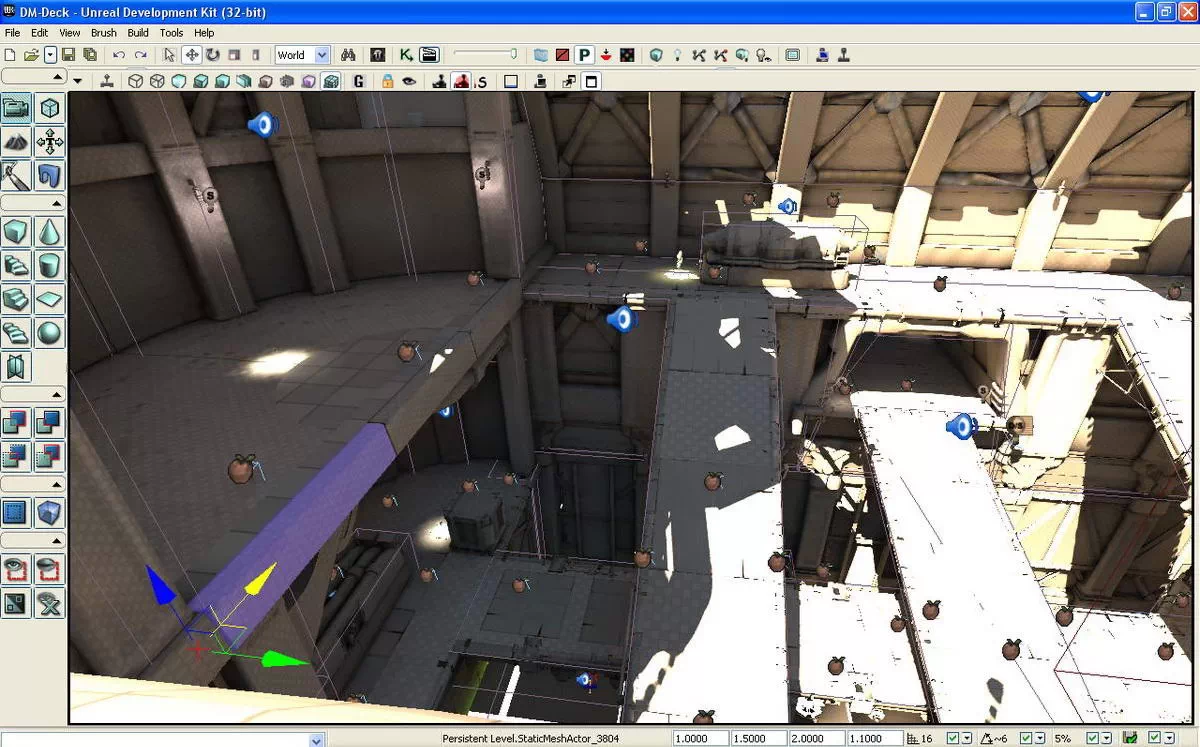The height and width of the screenshot is (747, 1200).
Task: Click the Open folder icon
Action: pyautogui.click(x=31, y=55)
